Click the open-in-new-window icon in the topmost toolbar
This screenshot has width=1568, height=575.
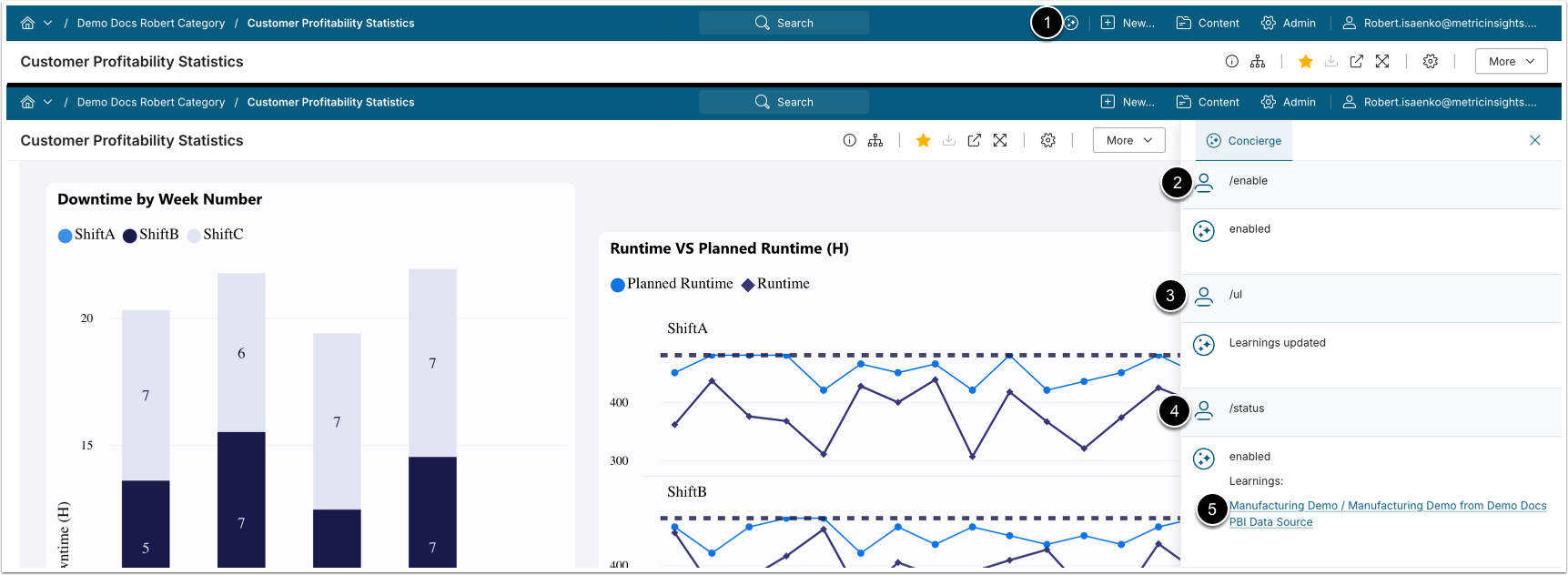[x=1356, y=62]
